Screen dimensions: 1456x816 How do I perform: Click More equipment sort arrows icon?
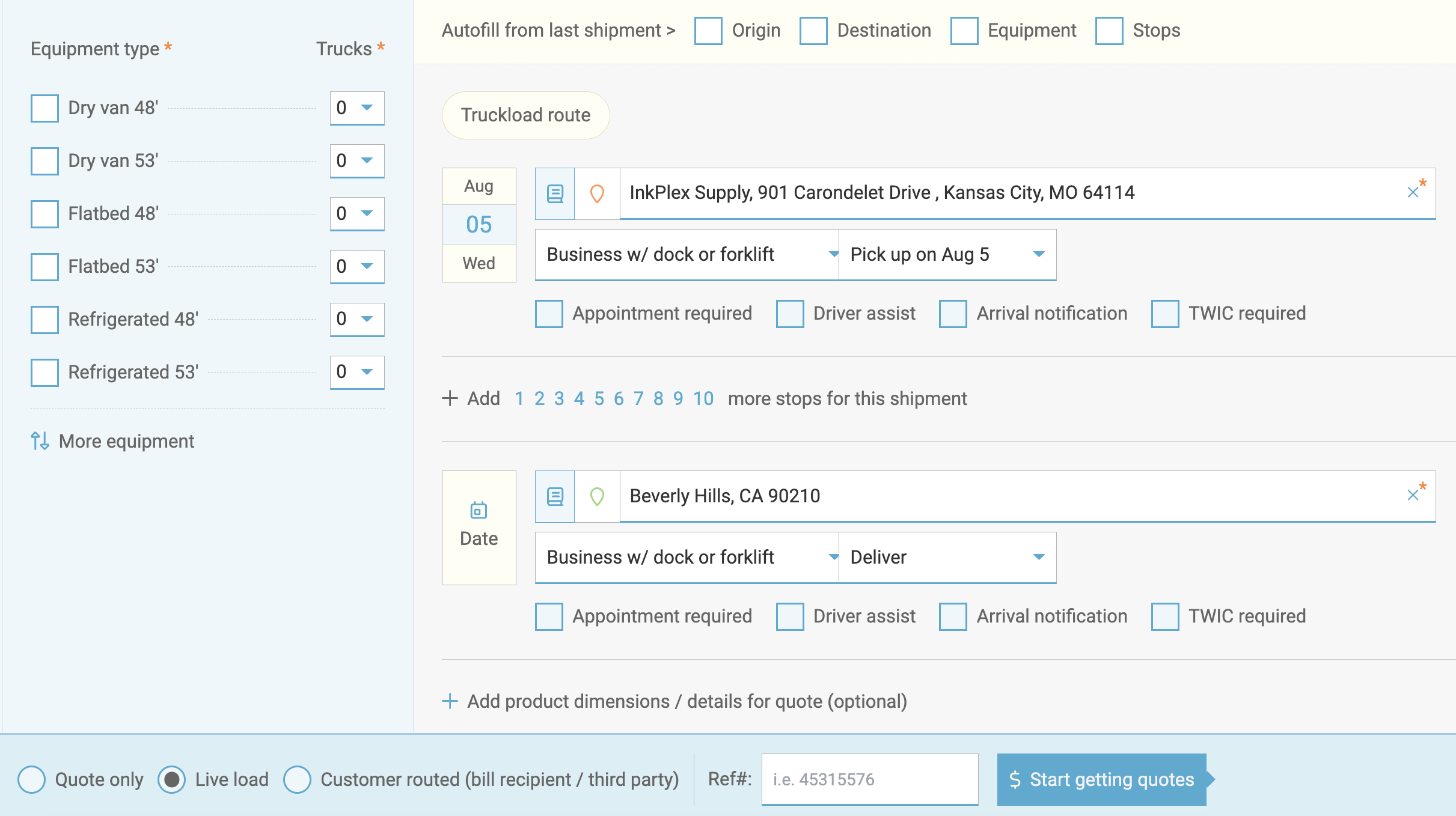[x=40, y=441]
